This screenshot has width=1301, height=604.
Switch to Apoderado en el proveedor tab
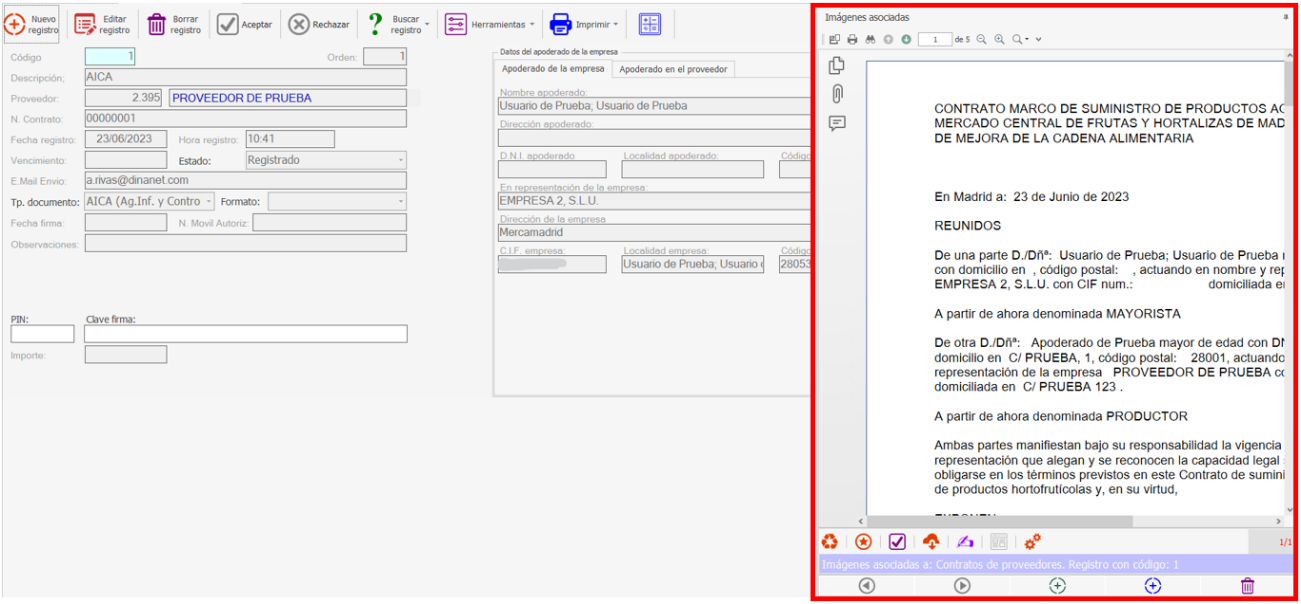673,69
